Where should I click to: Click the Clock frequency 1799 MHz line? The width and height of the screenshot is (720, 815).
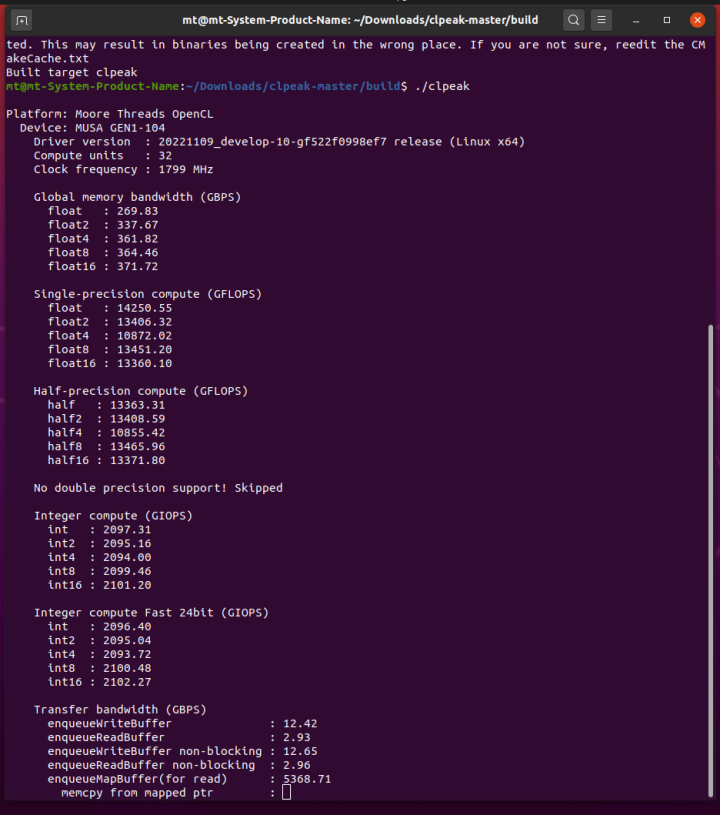tap(123, 169)
